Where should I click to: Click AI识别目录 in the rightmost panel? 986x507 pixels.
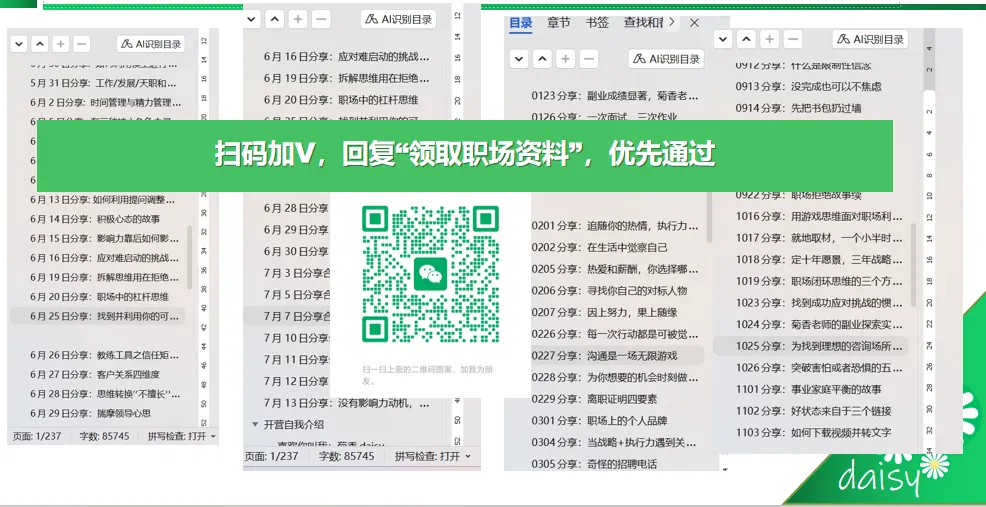click(x=870, y=39)
